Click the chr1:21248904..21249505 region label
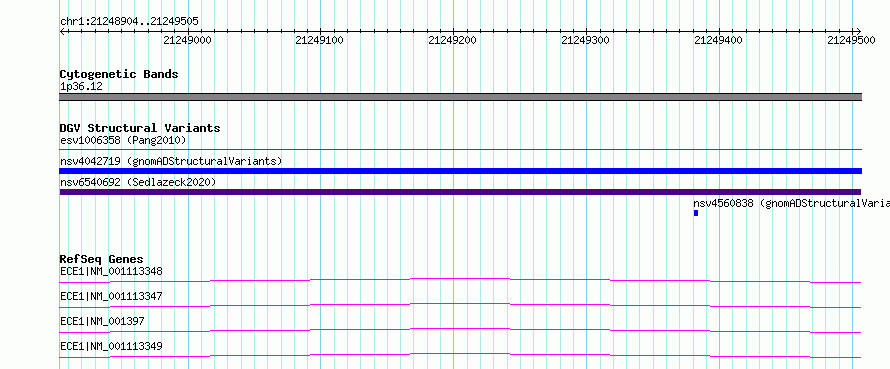Viewport: 890px width, 369px height. pyautogui.click(x=129, y=22)
